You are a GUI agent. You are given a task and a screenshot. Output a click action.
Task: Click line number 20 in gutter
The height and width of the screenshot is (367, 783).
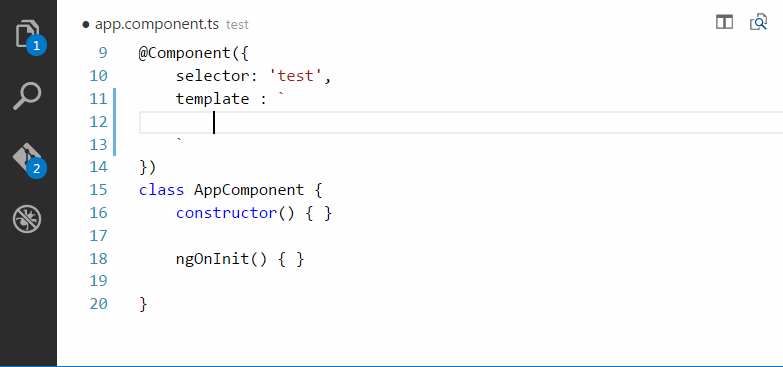(98, 304)
